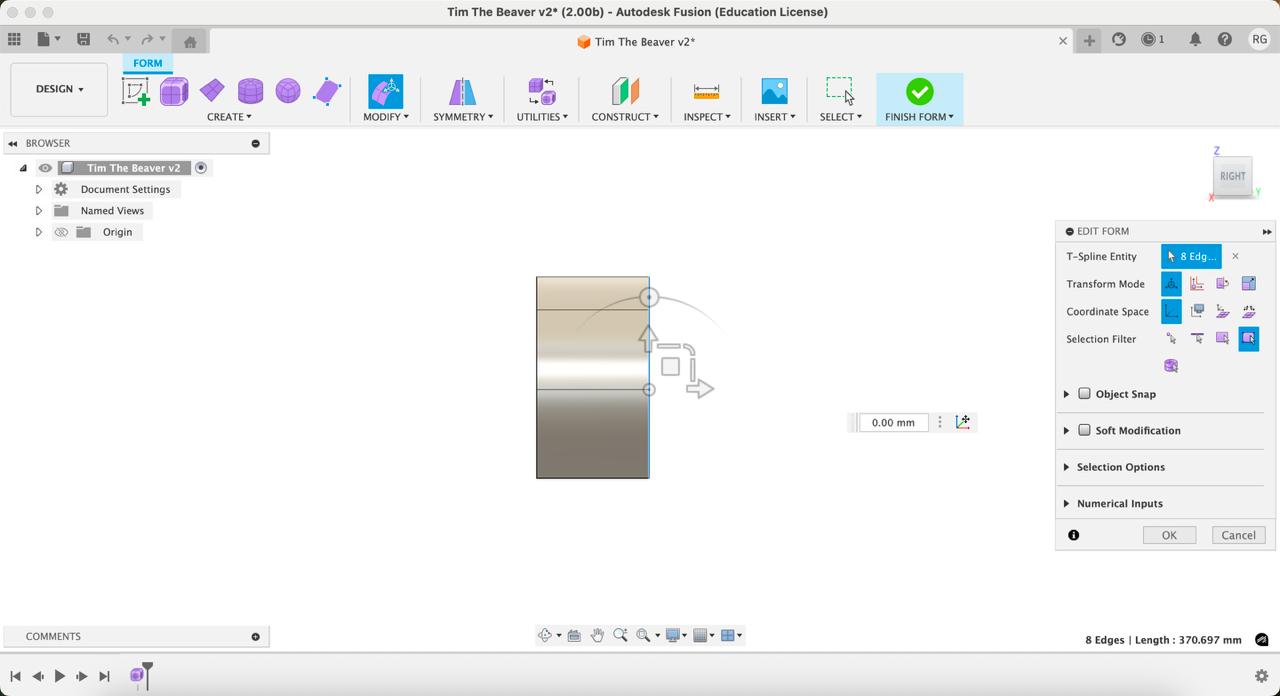Enable the Object Snap checkbox

tap(1084, 394)
